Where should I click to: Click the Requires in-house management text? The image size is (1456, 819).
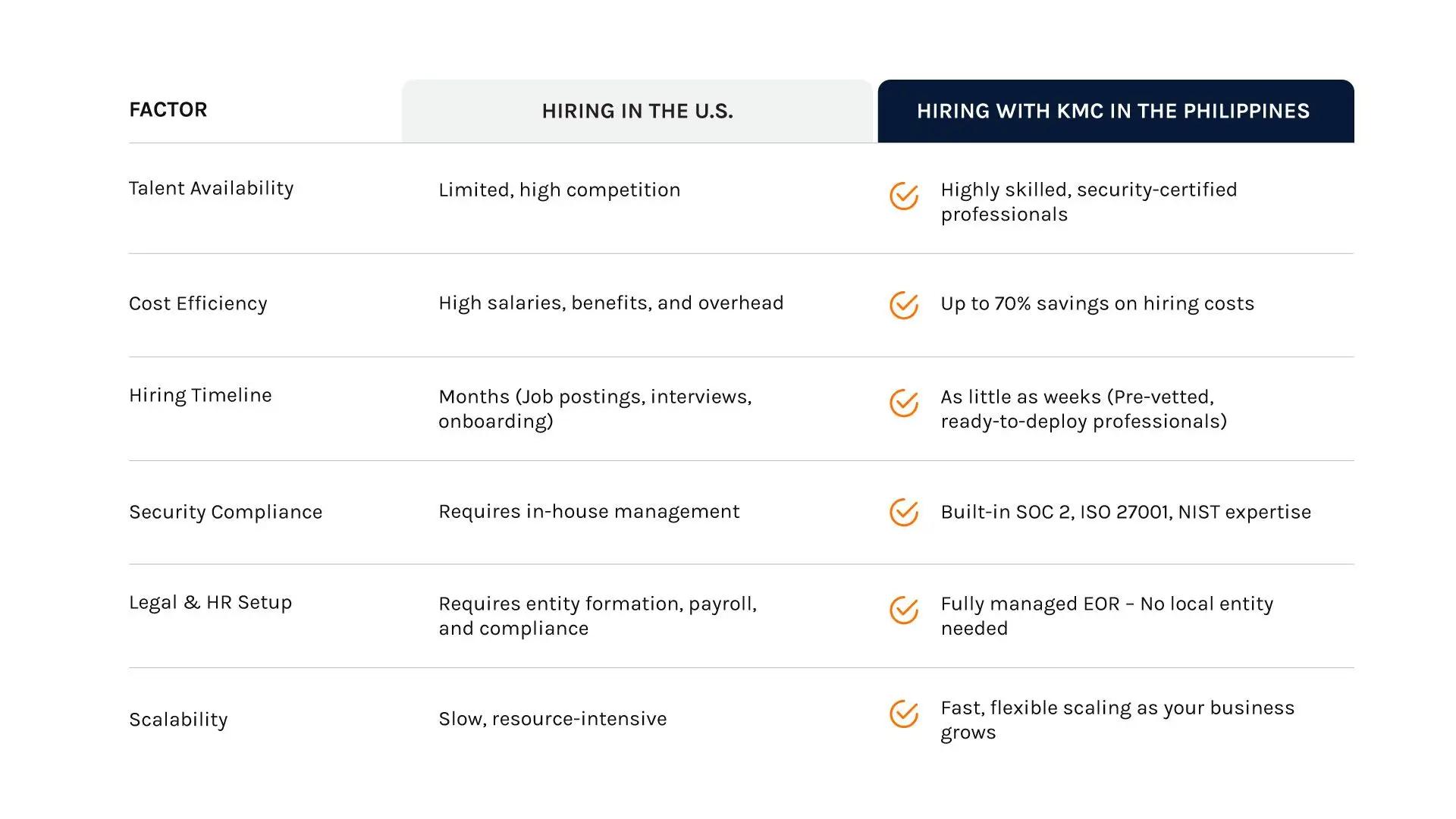click(x=588, y=512)
